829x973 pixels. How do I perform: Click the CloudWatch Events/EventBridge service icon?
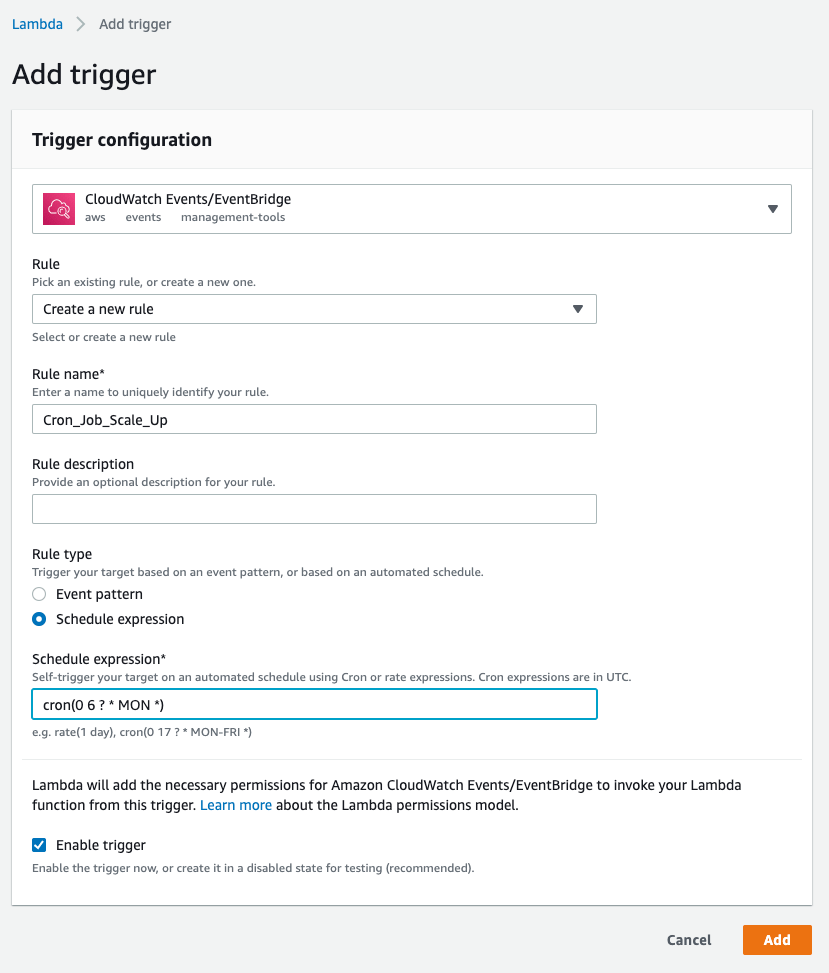click(59, 208)
